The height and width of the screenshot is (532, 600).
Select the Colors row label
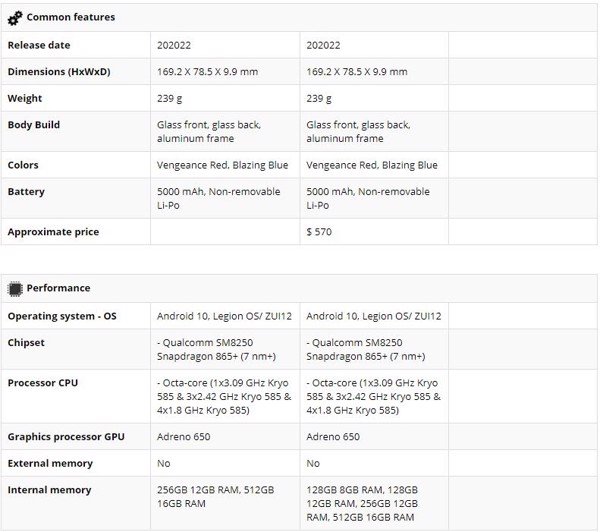(x=23, y=165)
